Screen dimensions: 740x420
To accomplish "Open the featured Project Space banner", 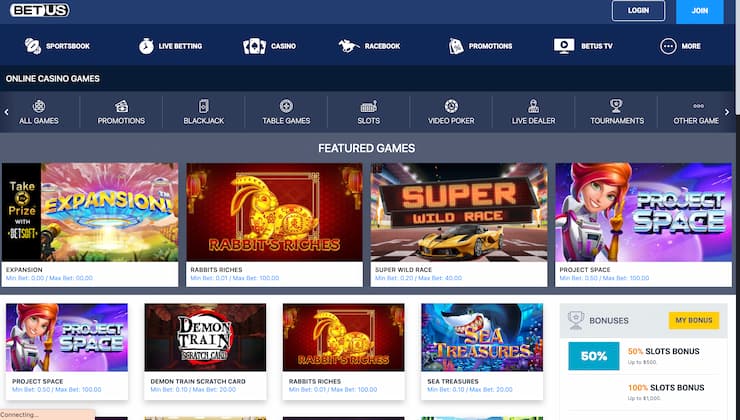I will click(644, 212).
